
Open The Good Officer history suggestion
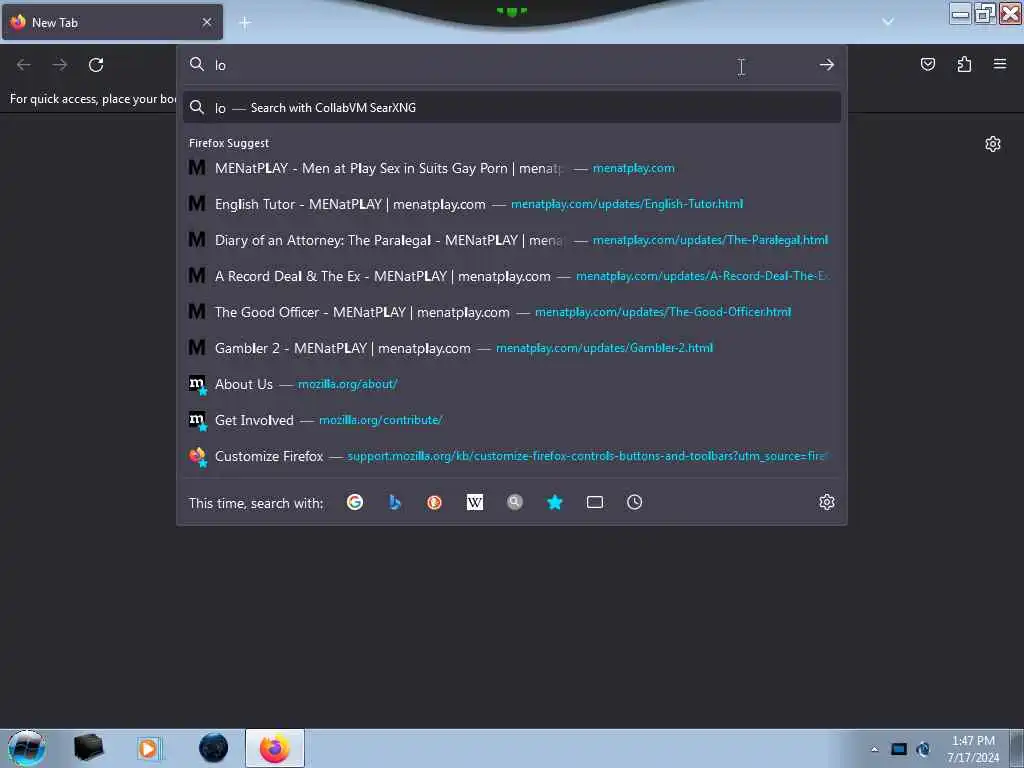(x=512, y=312)
